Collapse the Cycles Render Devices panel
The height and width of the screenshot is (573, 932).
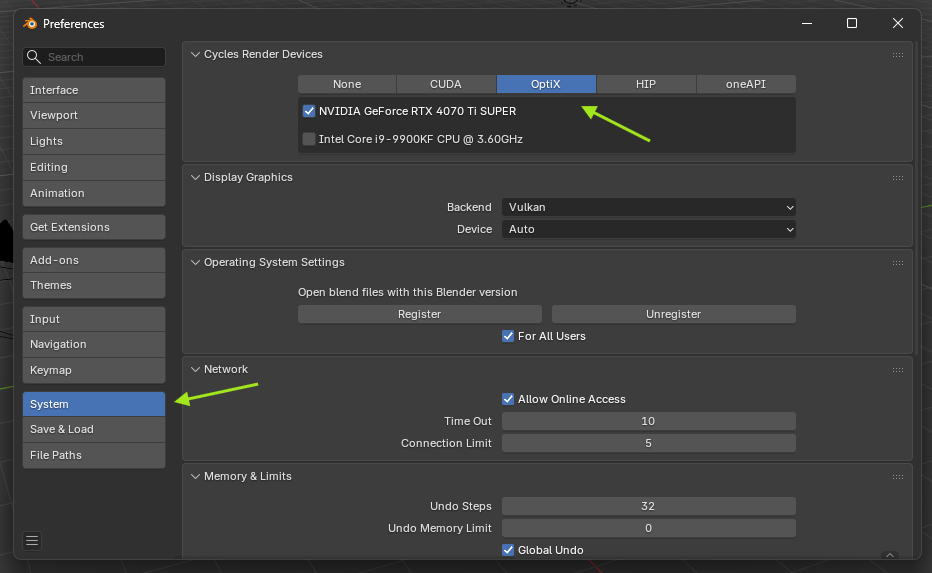195,54
